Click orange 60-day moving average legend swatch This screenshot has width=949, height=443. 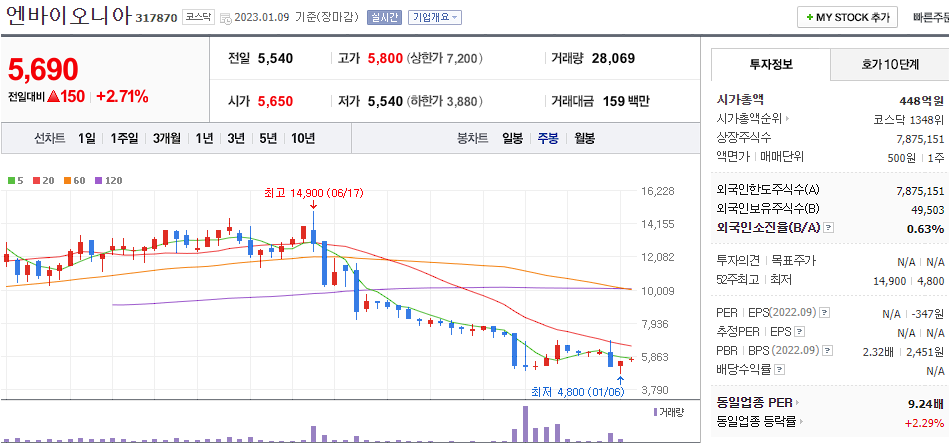coord(67,180)
